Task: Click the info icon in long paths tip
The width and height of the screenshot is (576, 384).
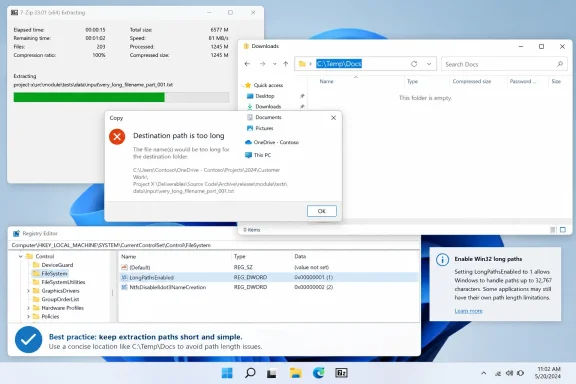Action: point(442,260)
